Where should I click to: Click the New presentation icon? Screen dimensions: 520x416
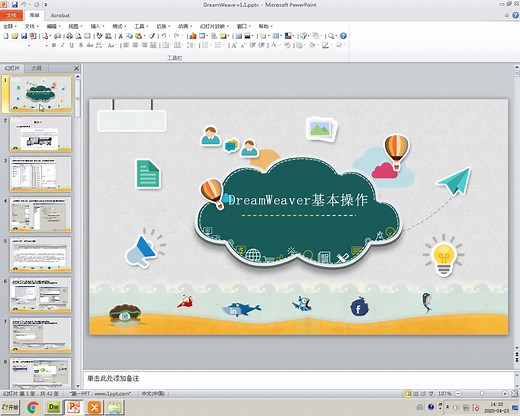point(6,36)
